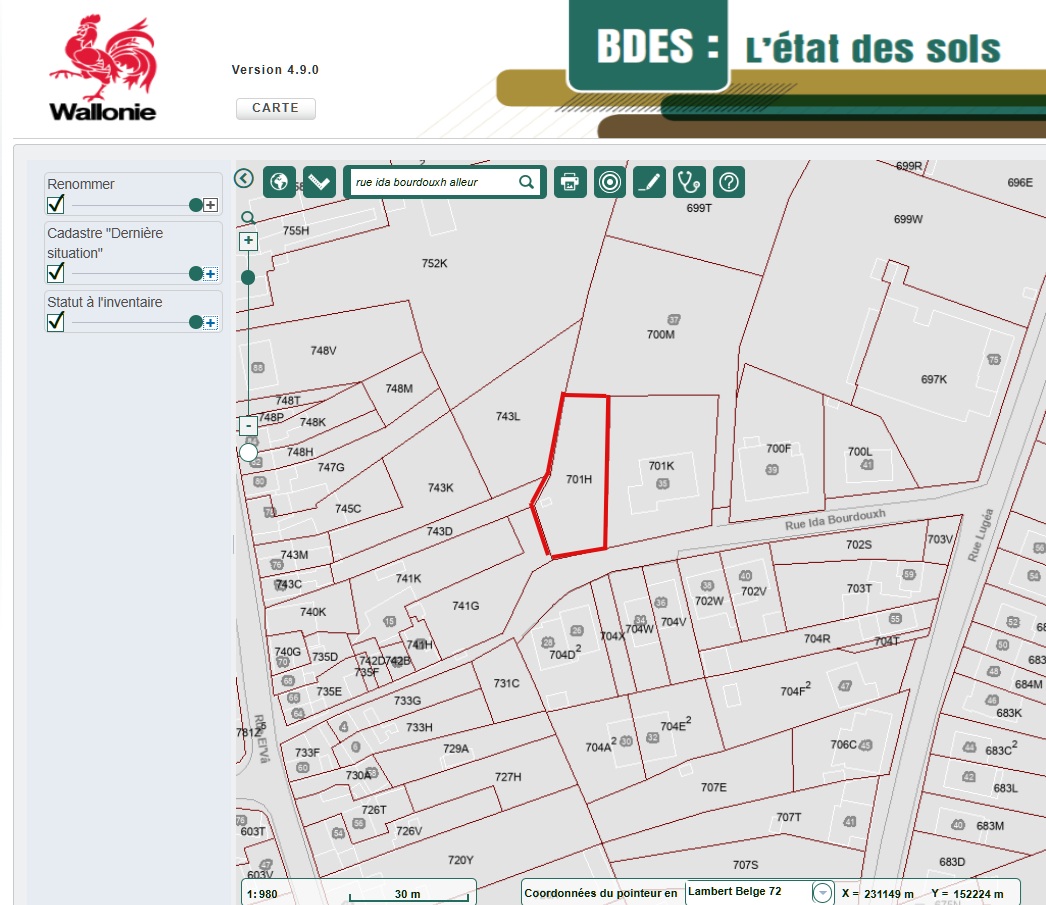1046x905 pixels.
Task: Open the print map tool
Action: 570,182
